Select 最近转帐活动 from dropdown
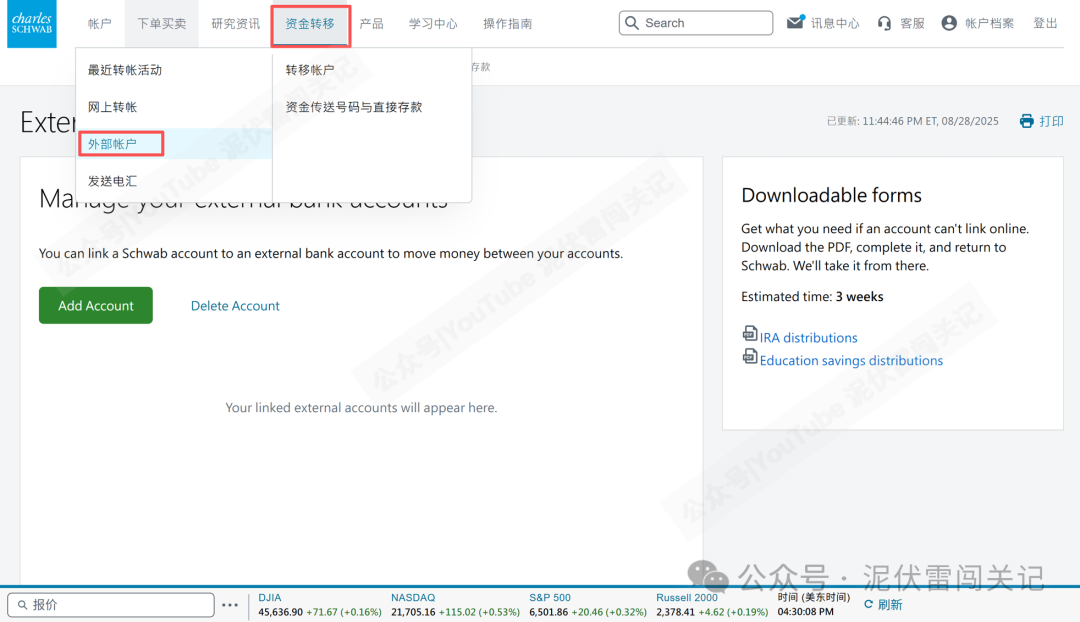This screenshot has height=622, width=1080. tap(125, 70)
